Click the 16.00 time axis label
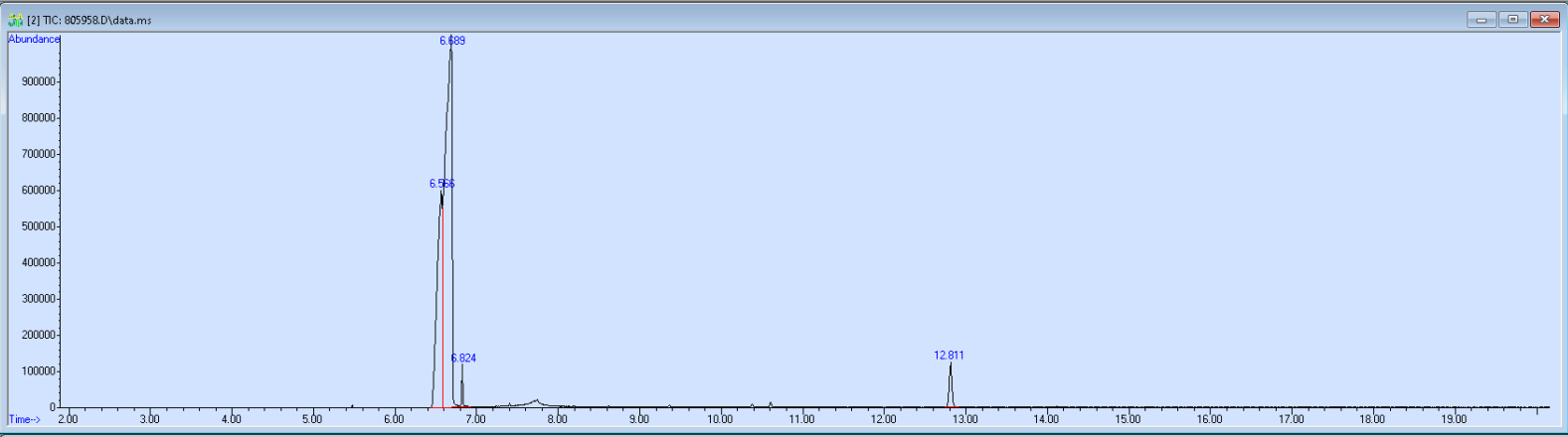The image size is (1568, 437). pos(1209,419)
